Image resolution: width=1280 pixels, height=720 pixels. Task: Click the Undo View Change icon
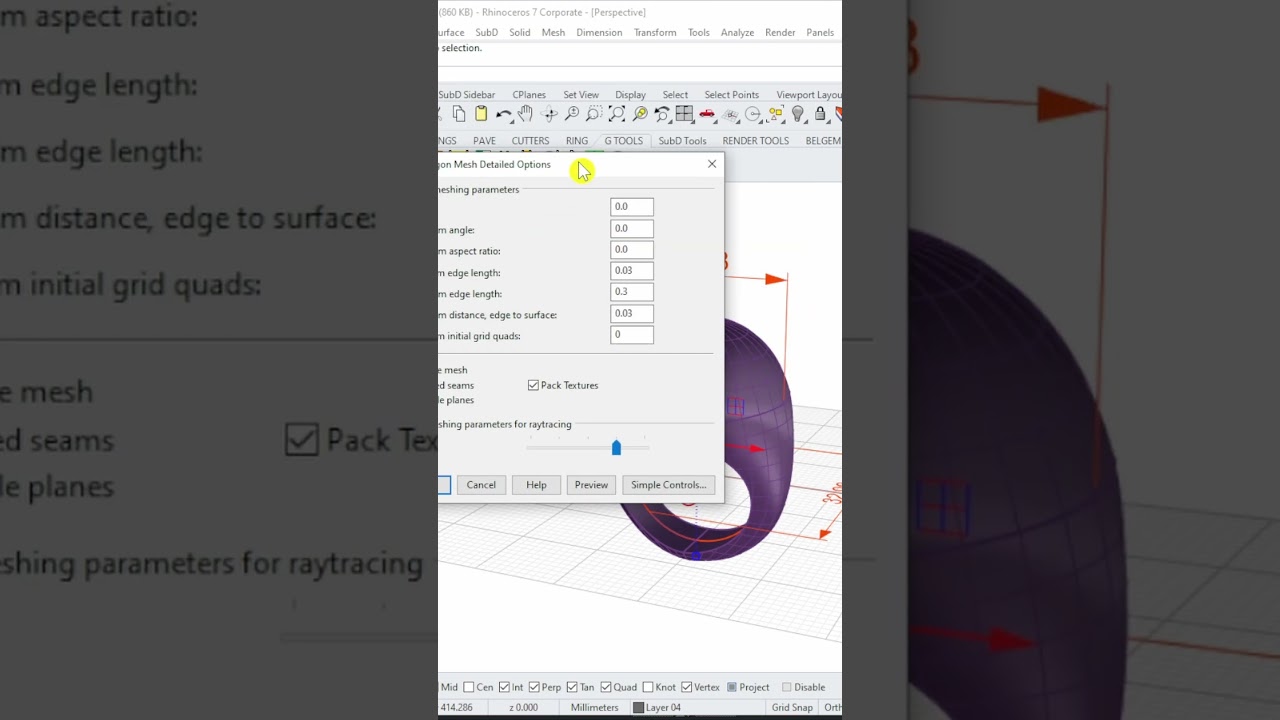click(x=662, y=114)
